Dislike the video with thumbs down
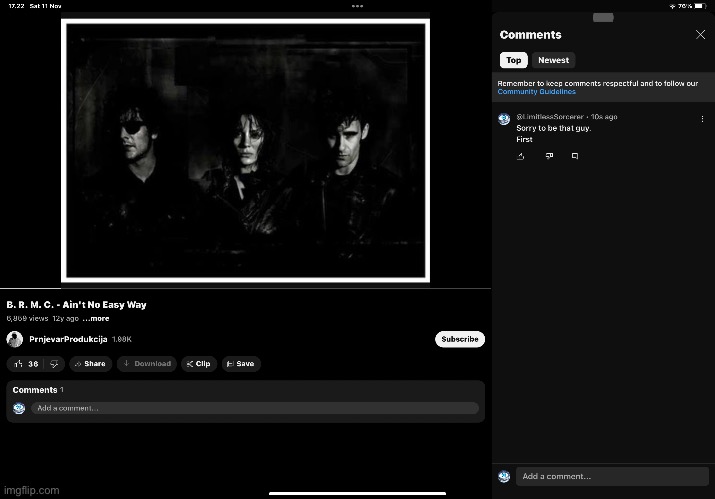 pos(54,364)
